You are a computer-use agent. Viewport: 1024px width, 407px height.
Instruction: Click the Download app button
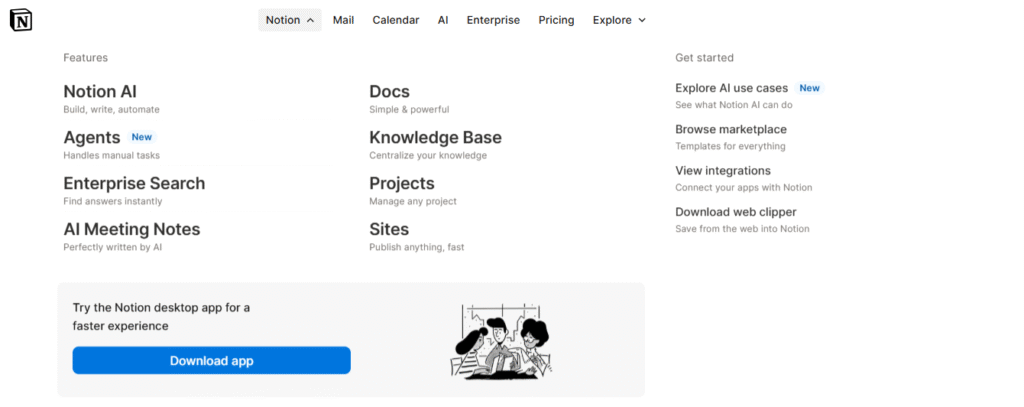tap(211, 361)
